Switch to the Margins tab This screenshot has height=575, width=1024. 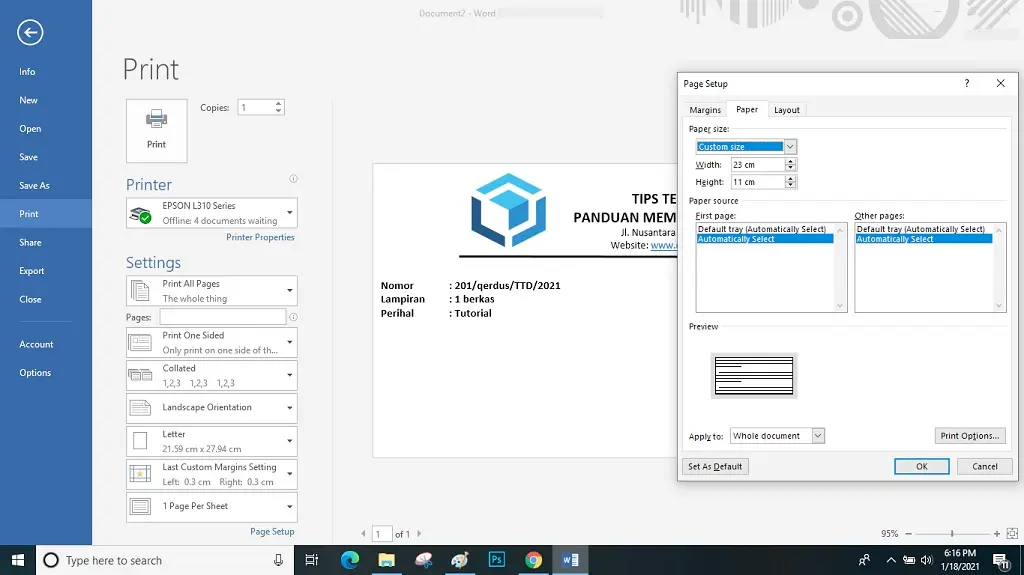(705, 110)
